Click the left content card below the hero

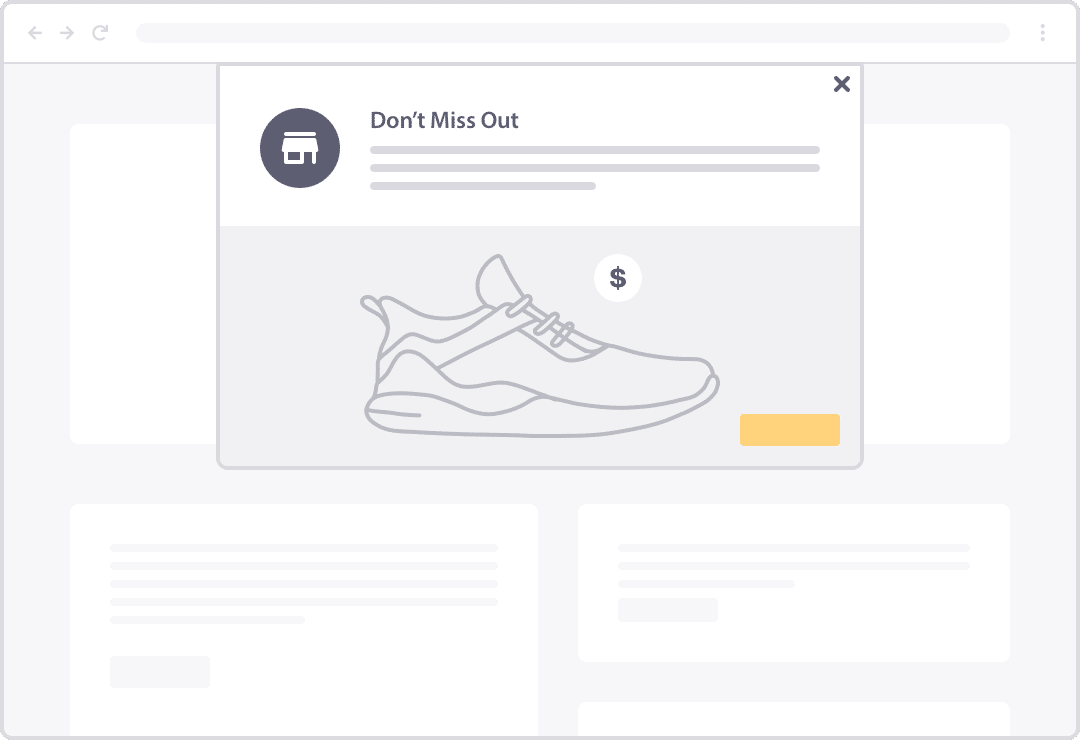pos(304,620)
